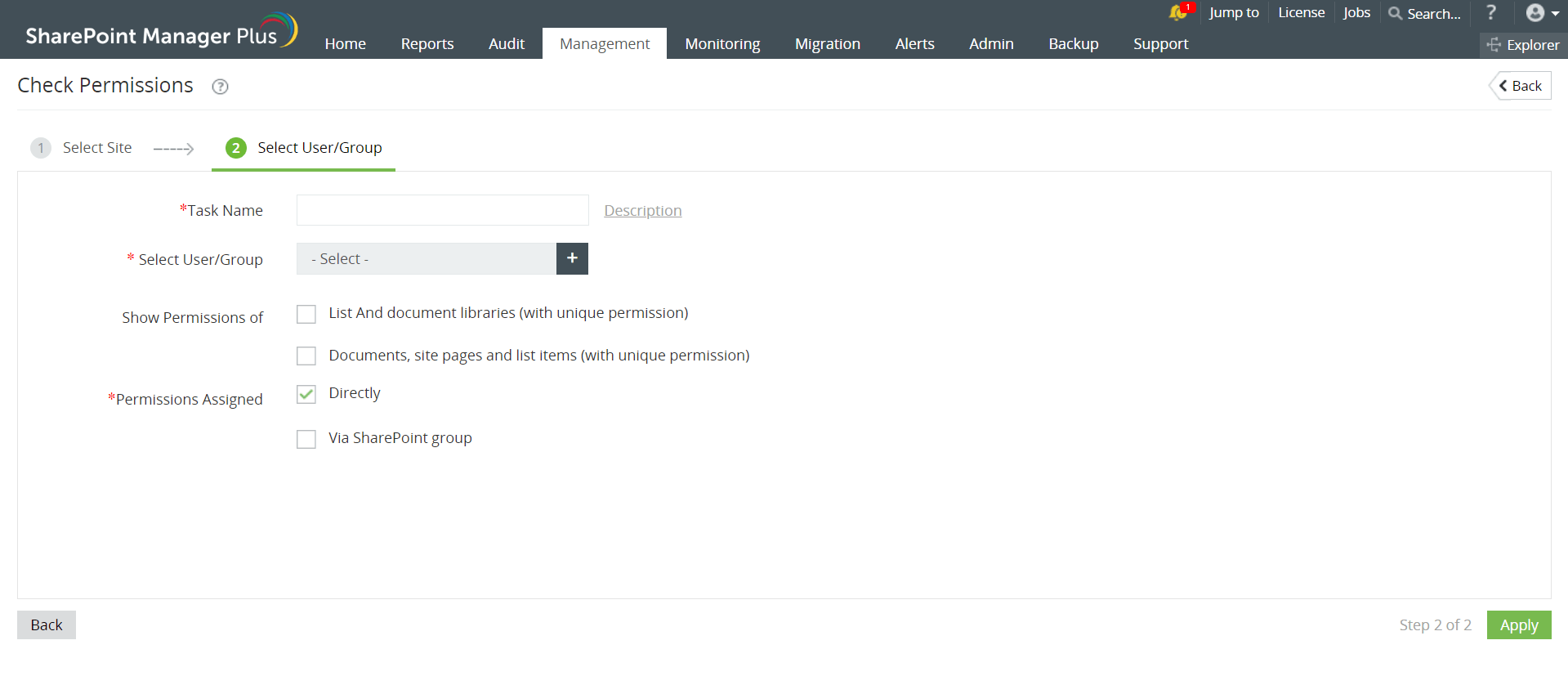
Task: Open the notifications bell icon
Action: tap(1177, 12)
